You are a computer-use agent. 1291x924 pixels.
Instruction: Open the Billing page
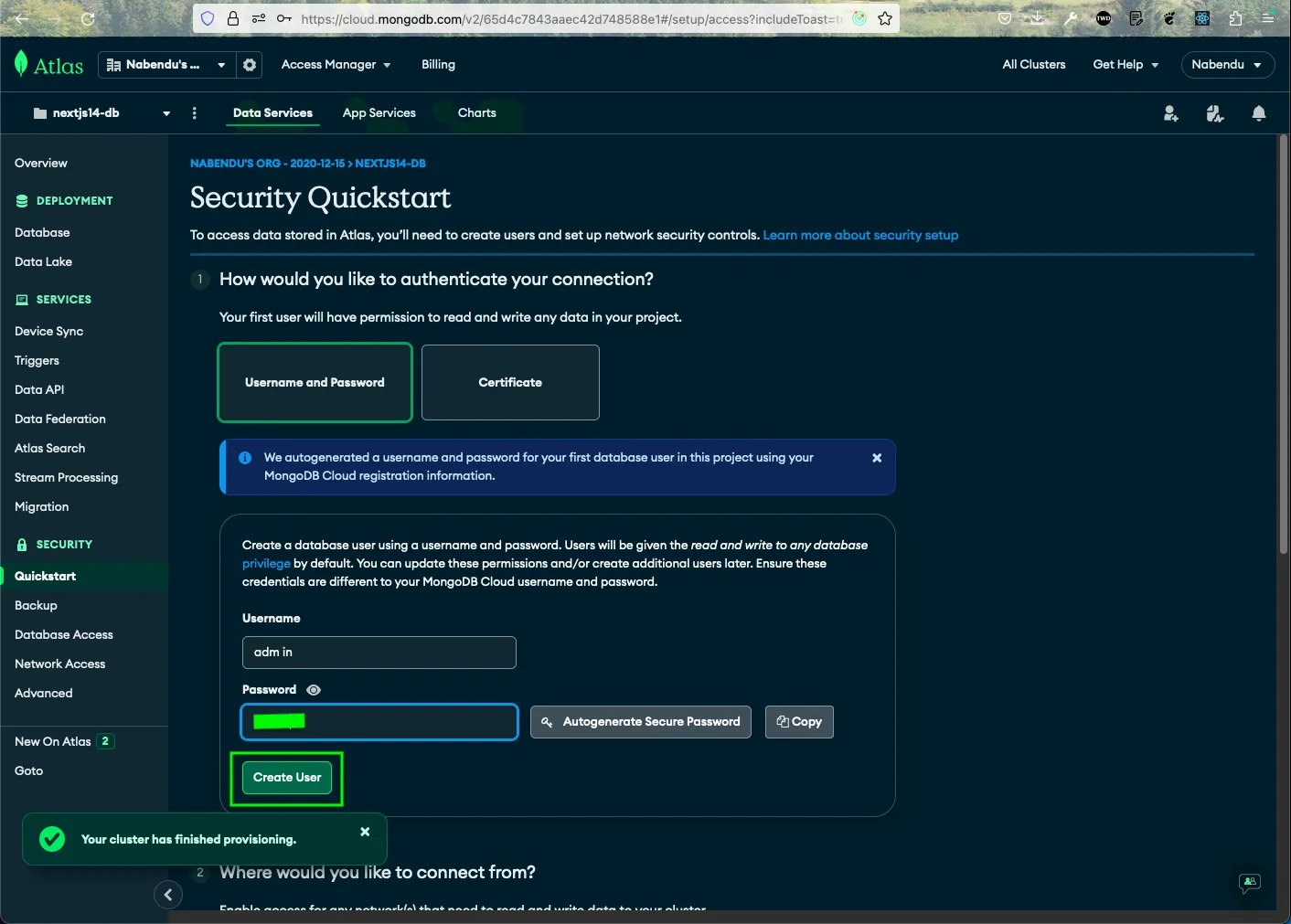pos(438,65)
